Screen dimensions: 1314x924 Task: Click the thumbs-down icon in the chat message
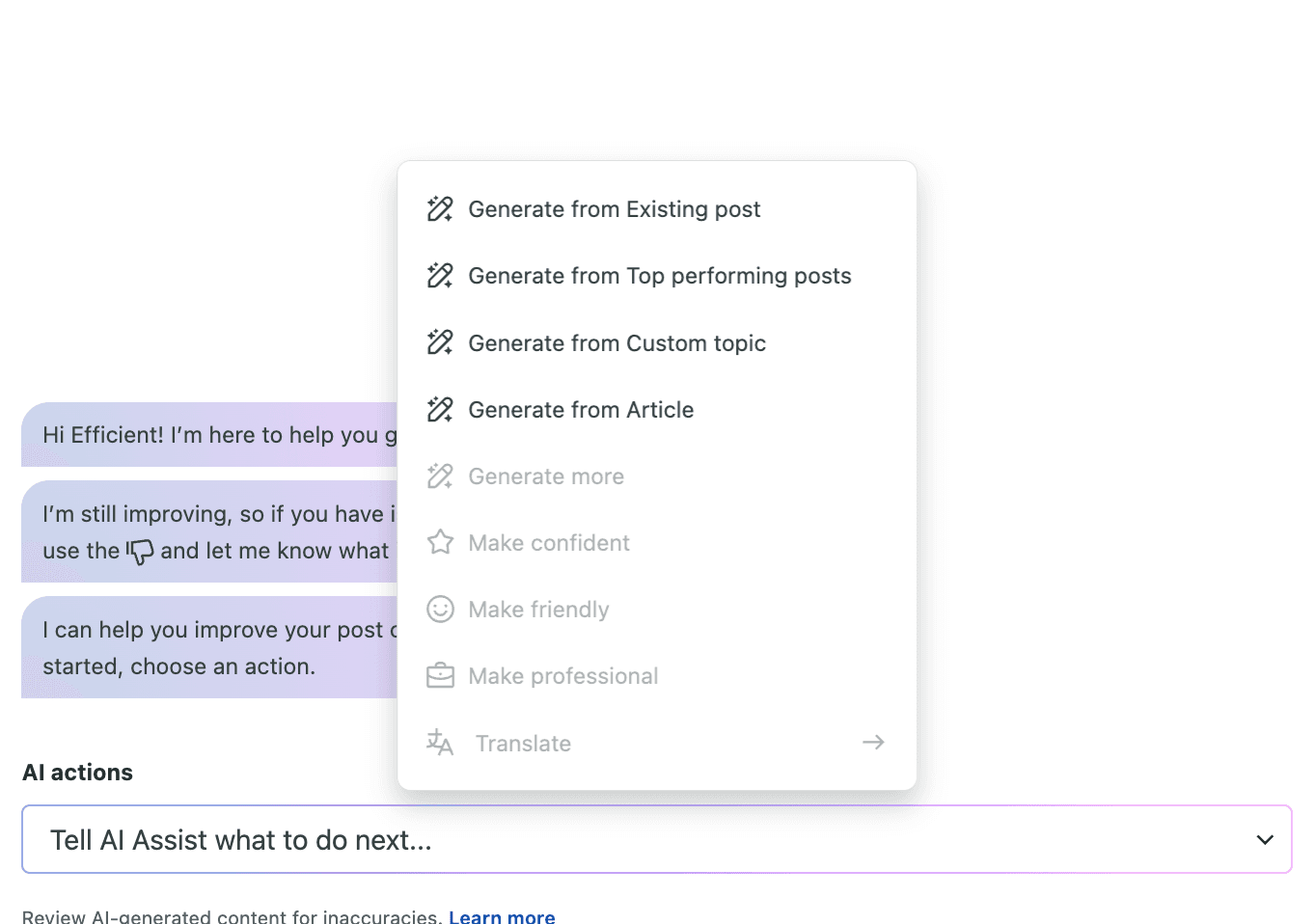[140, 552]
